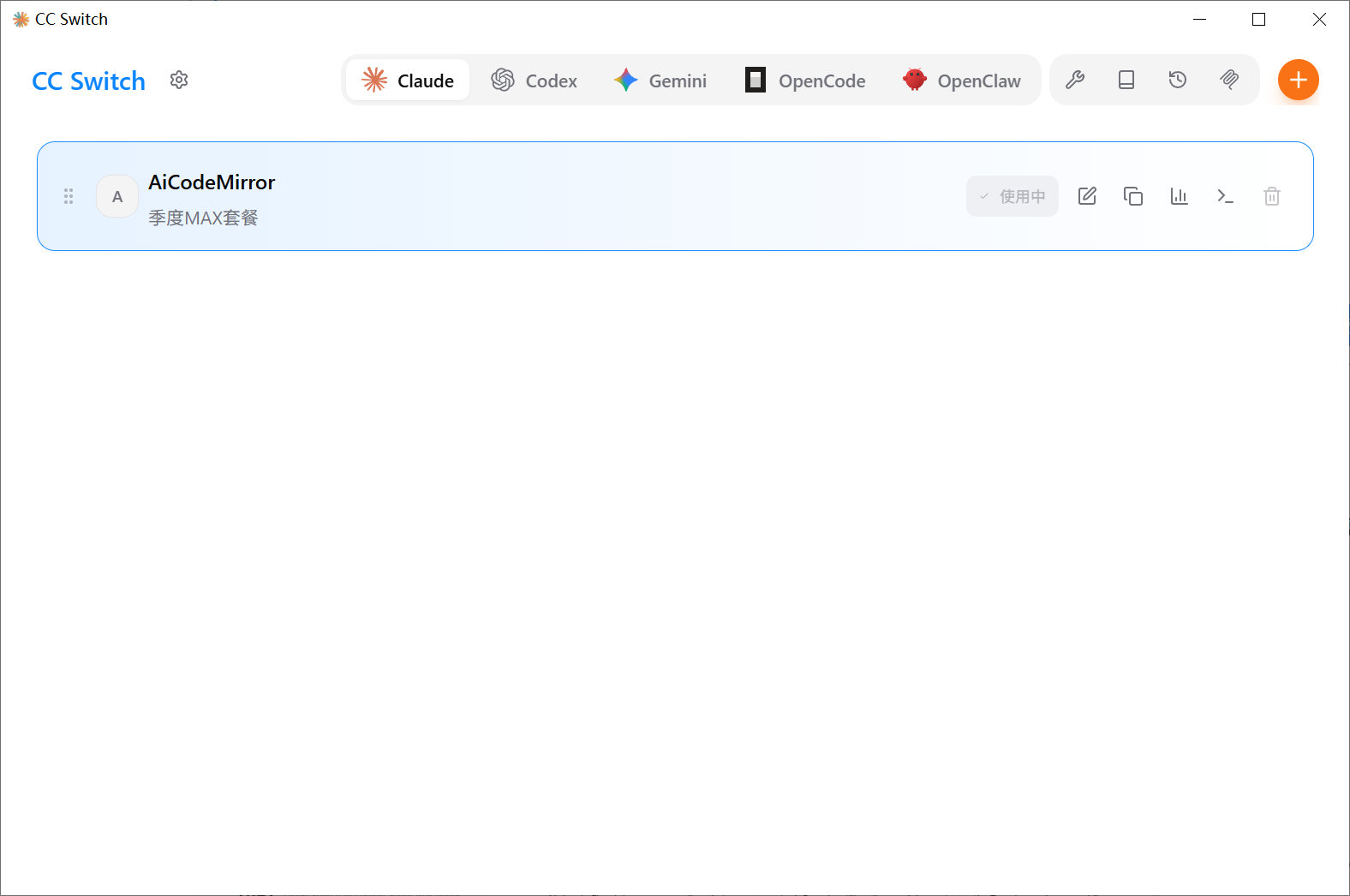Switch to the Codex tab
Screen dimensions: 1350x896
click(x=535, y=81)
